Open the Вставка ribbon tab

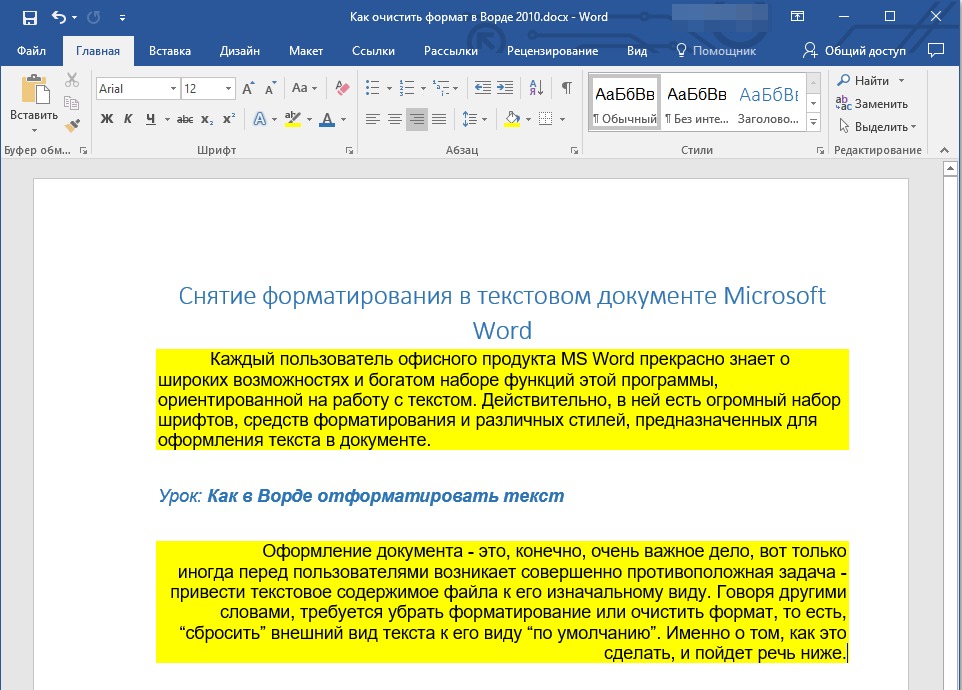[170, 51]
